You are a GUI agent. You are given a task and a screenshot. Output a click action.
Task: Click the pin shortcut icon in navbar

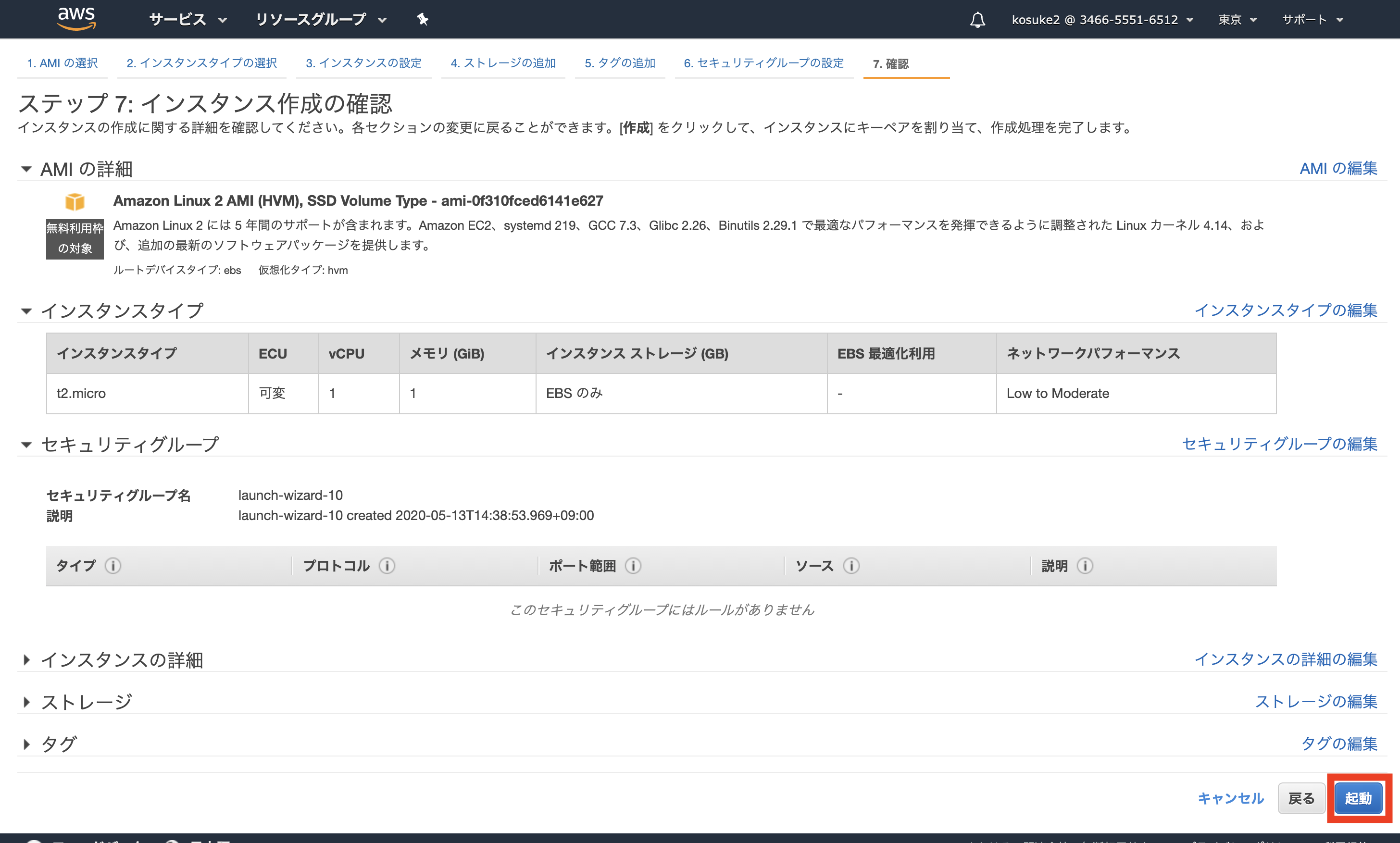coord(422,19)
